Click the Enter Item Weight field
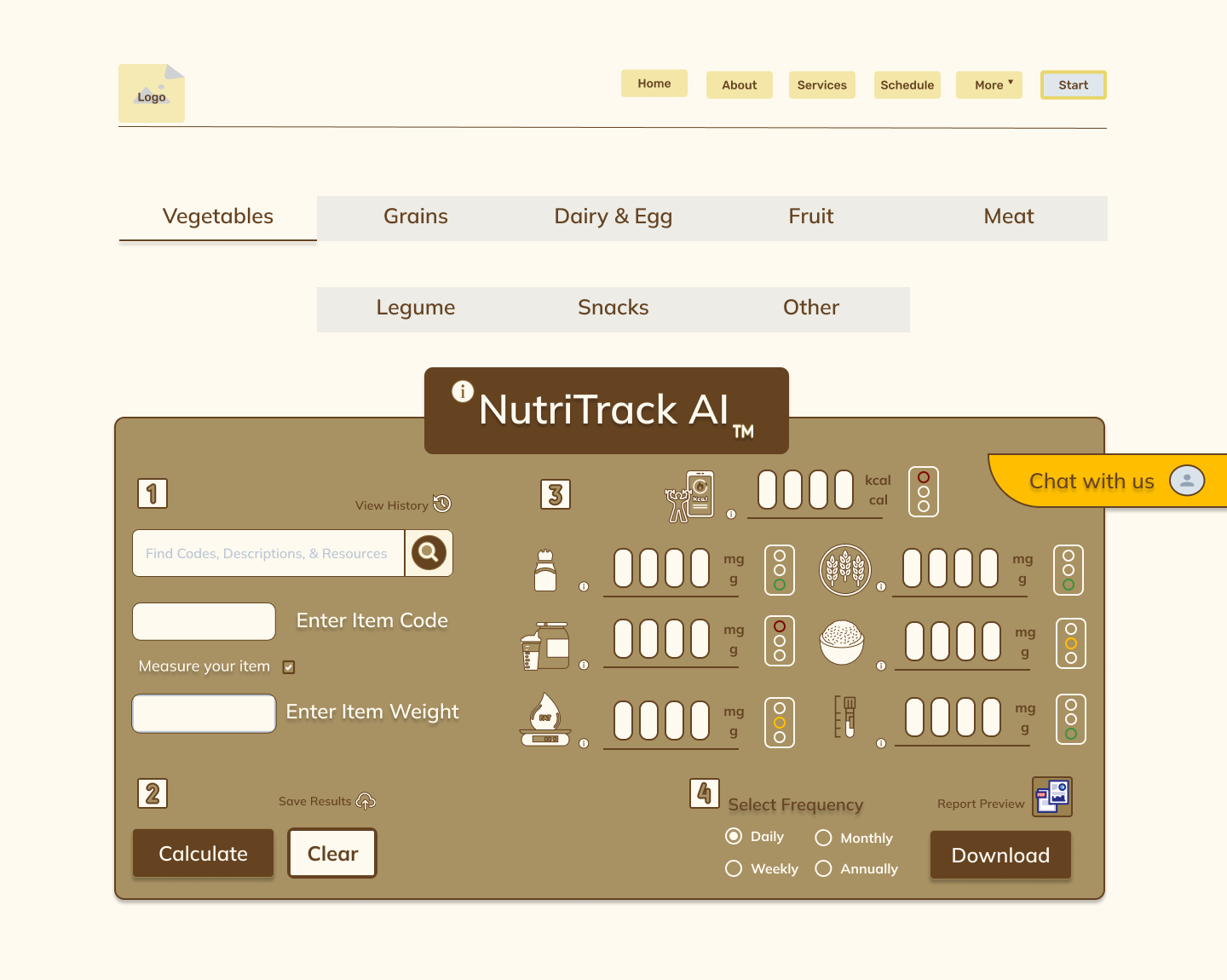The image size is (1227, 980). [204, 713]
